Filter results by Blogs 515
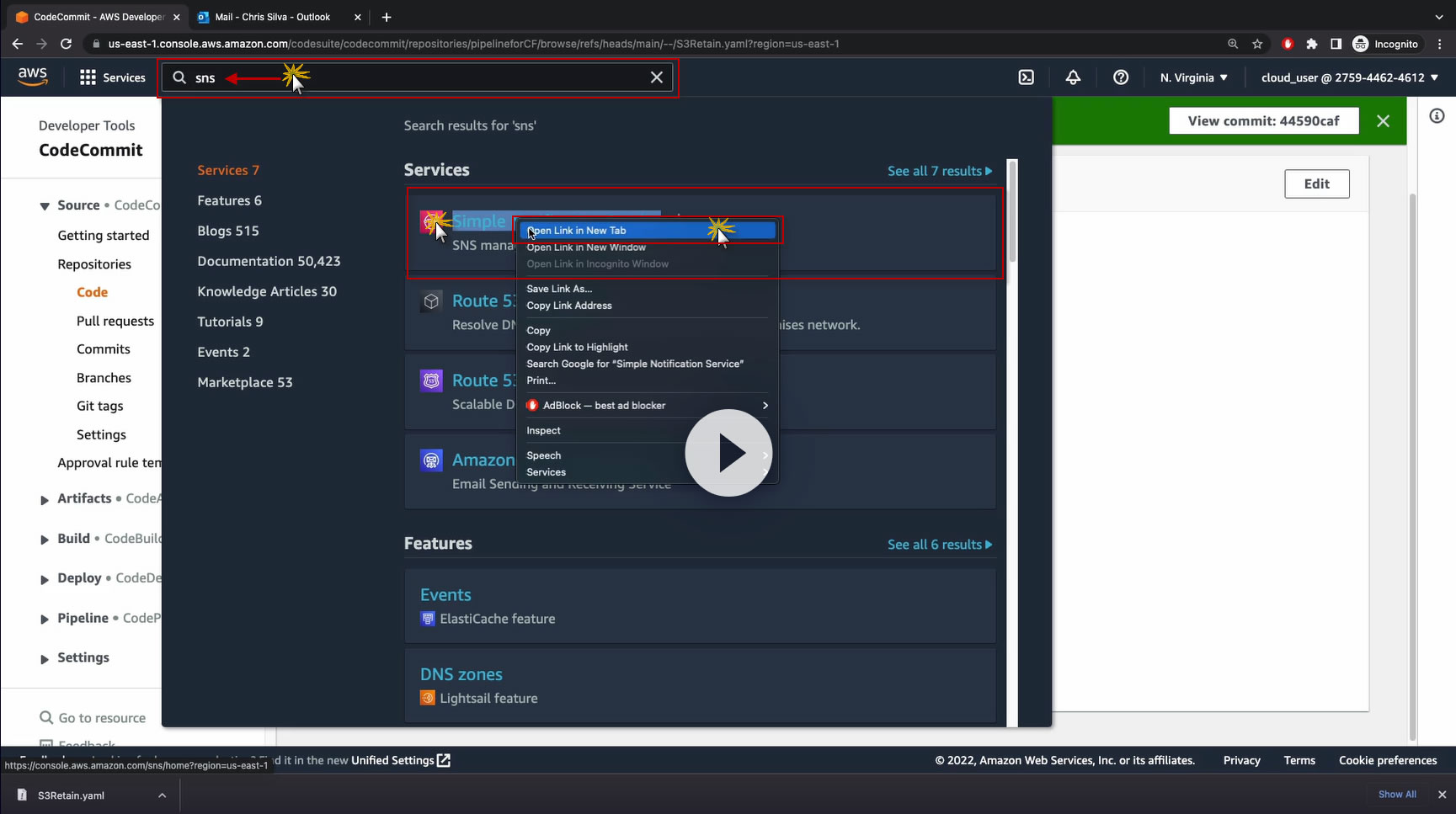The height and width of the screenshot is (814, 1456). [x=228, y=231]
